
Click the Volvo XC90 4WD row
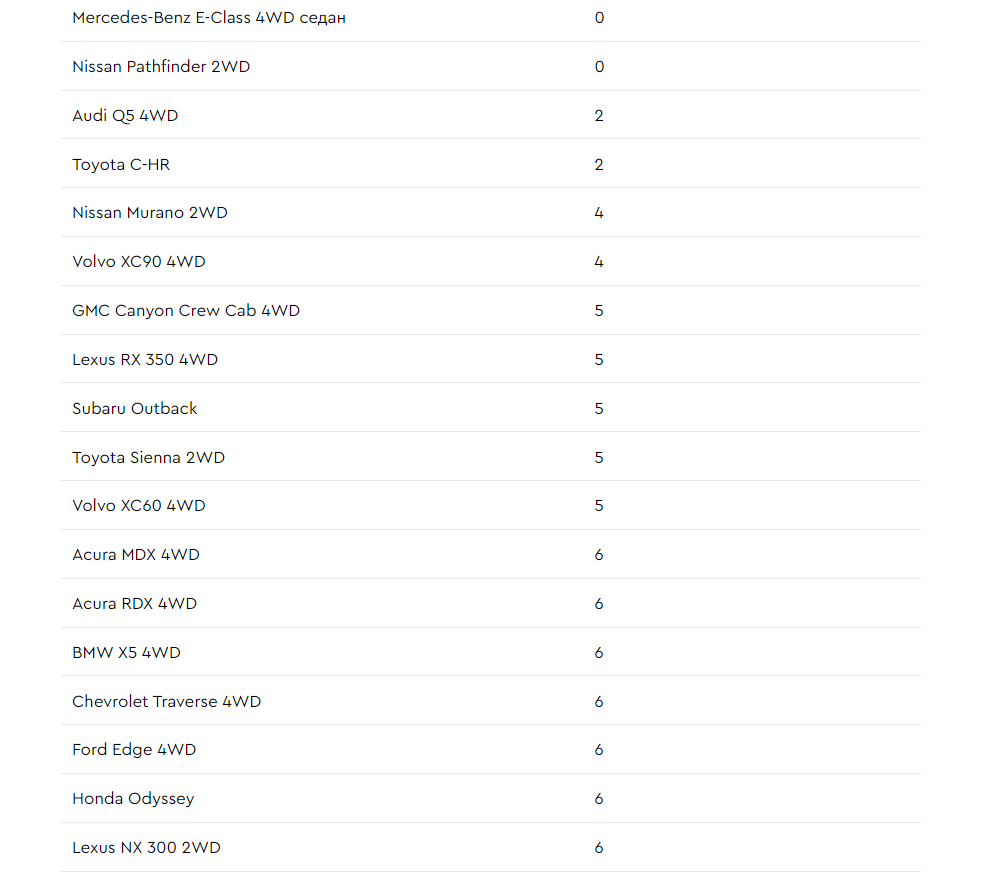click(x=490, y=261)
